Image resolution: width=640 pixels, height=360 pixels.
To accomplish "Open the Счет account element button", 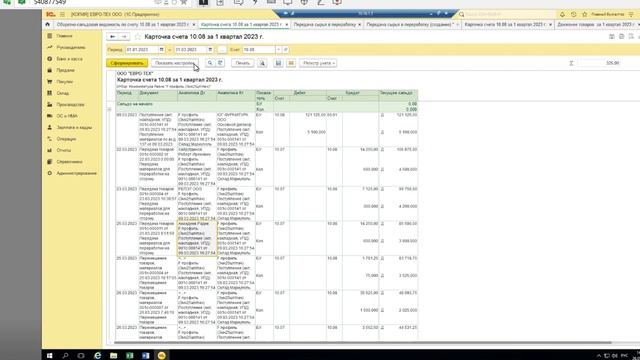I will tap(285, 49).
